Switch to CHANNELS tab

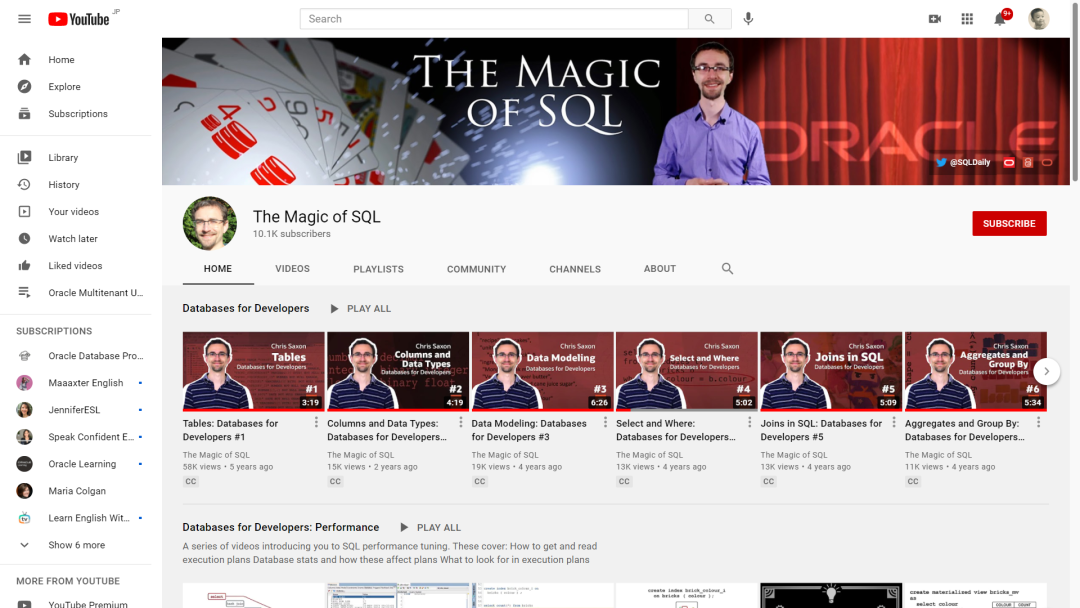pyautogui.click(x=574, y=269)
